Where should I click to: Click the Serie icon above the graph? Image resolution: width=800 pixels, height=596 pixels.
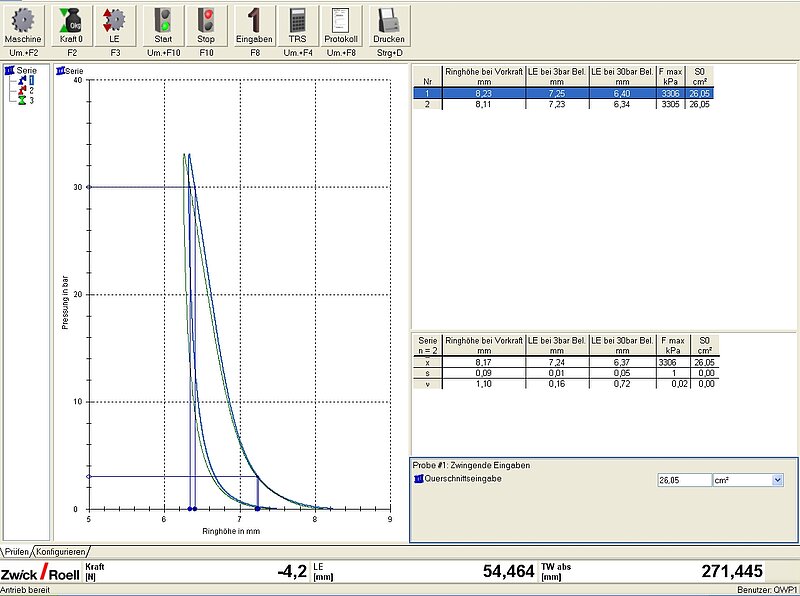[61, 71]
